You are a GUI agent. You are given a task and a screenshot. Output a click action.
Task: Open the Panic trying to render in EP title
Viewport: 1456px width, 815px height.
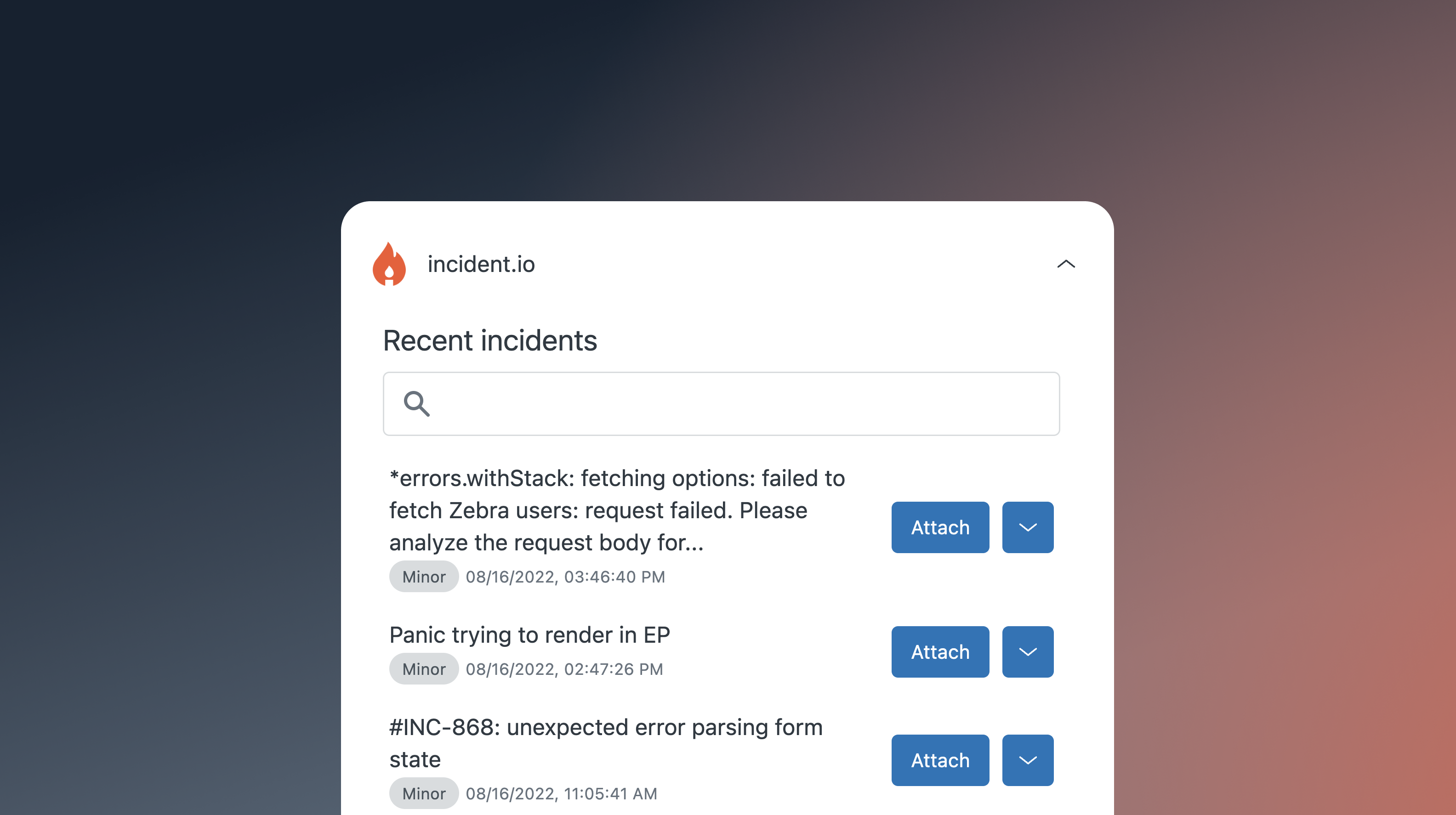tap(529, 635)
